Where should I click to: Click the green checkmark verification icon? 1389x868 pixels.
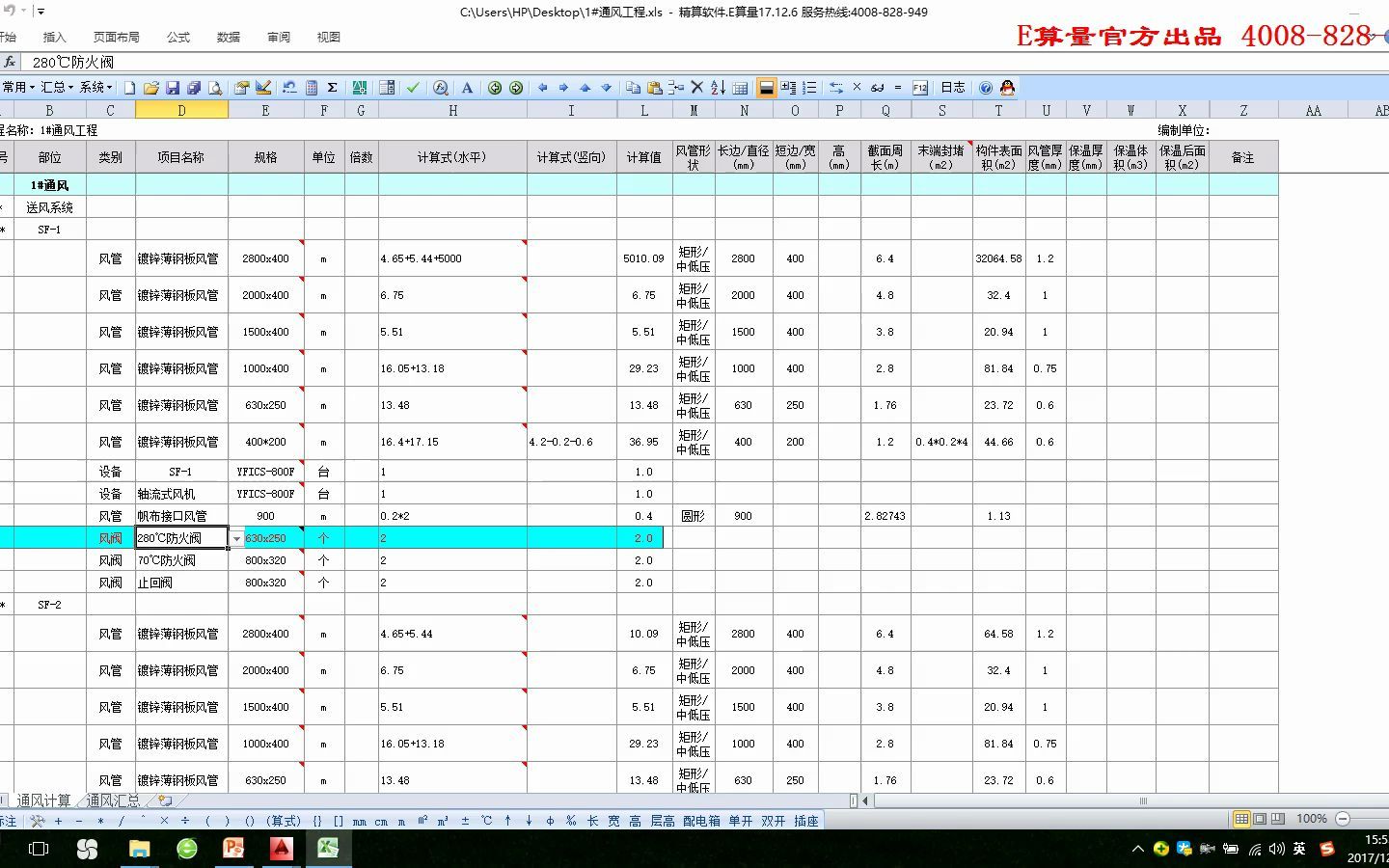click(412, 87)
